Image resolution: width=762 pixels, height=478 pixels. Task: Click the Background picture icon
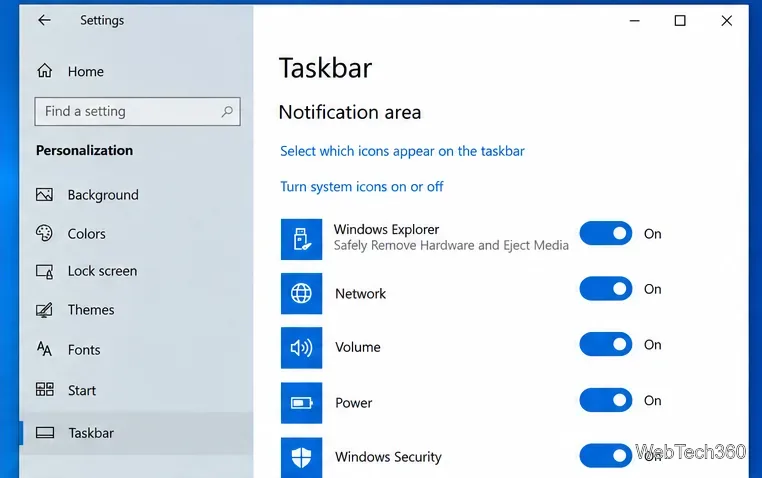44,195
